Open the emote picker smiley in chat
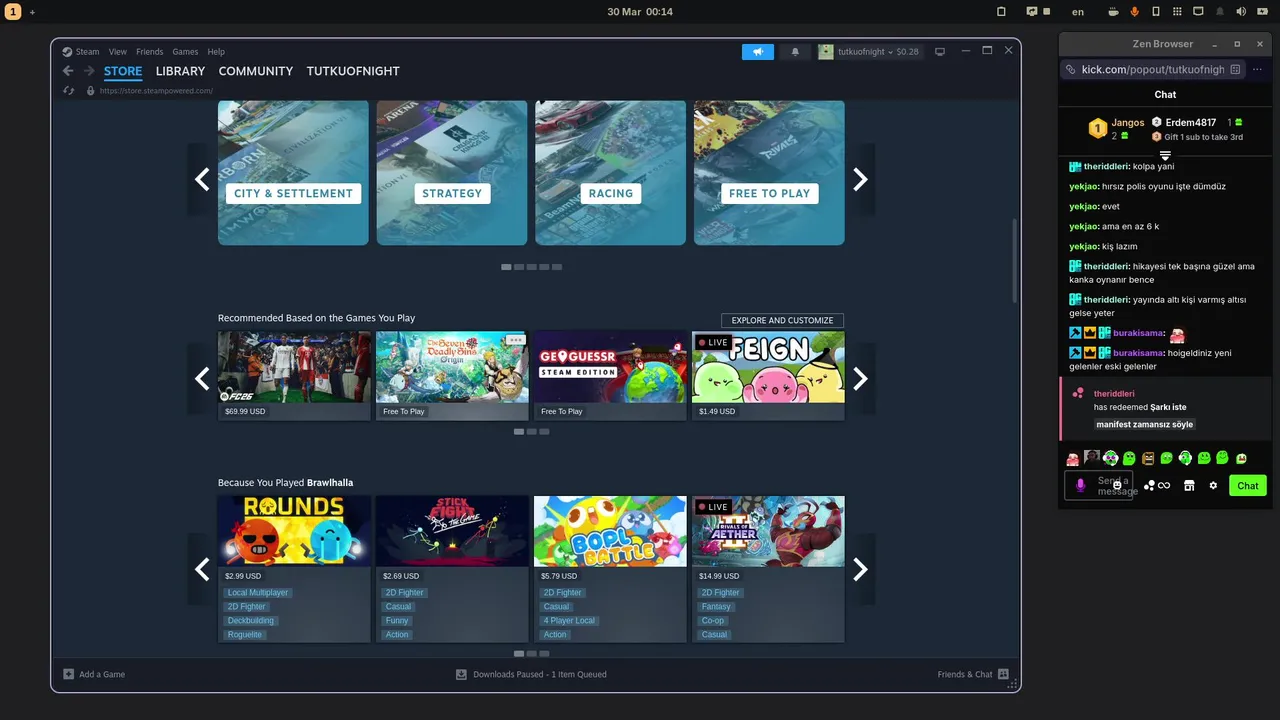1280x720 pixels. pyautogui.click(x=1118, y=486)
